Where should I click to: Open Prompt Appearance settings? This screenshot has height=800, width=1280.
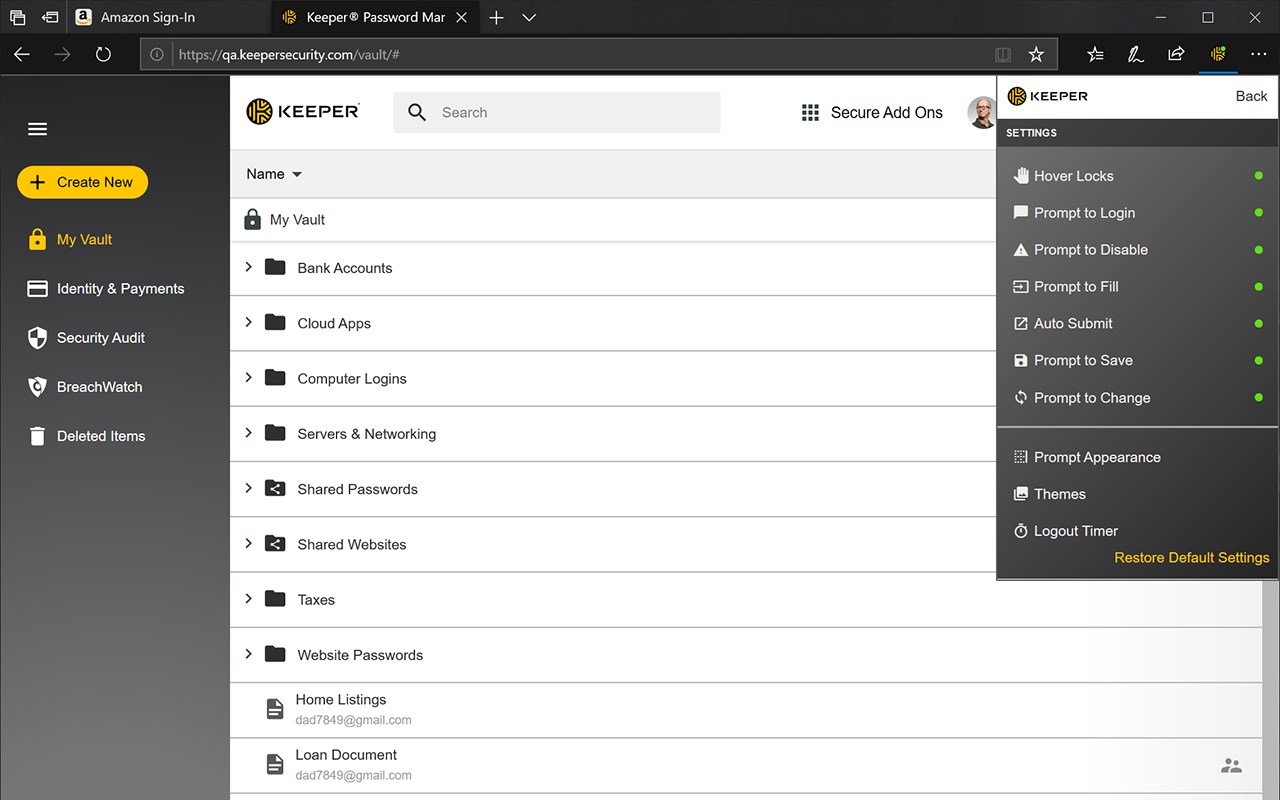(1087, 457)
